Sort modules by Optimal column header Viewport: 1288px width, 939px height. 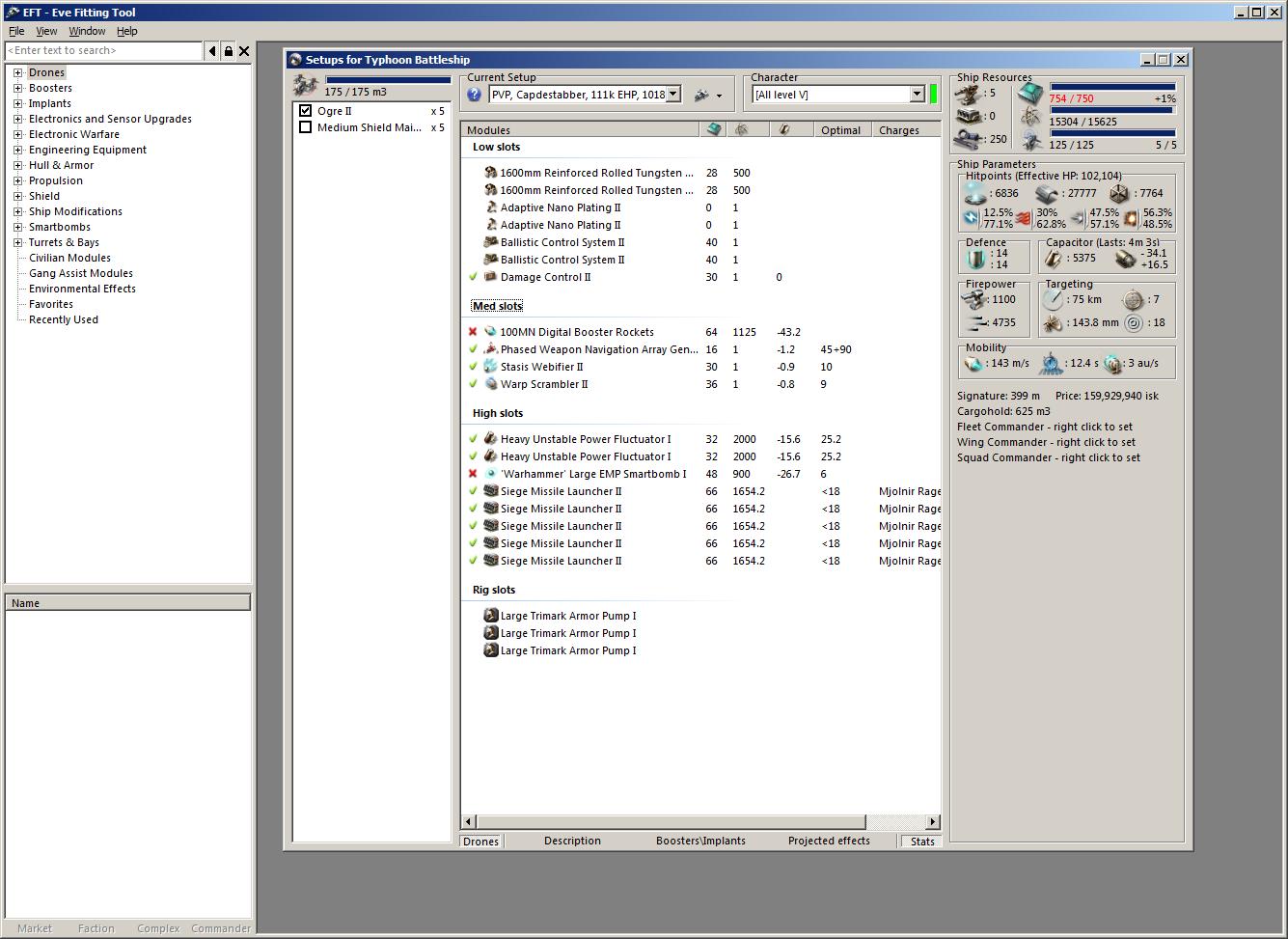click(840, 130)
